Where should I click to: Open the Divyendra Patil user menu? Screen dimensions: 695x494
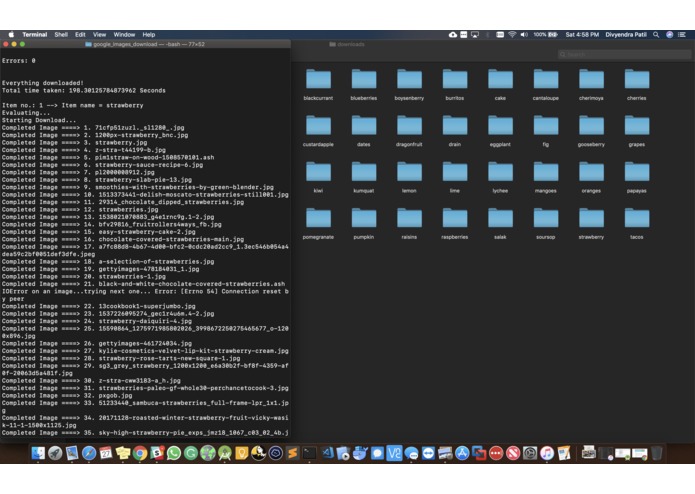(x=626, y=35)
